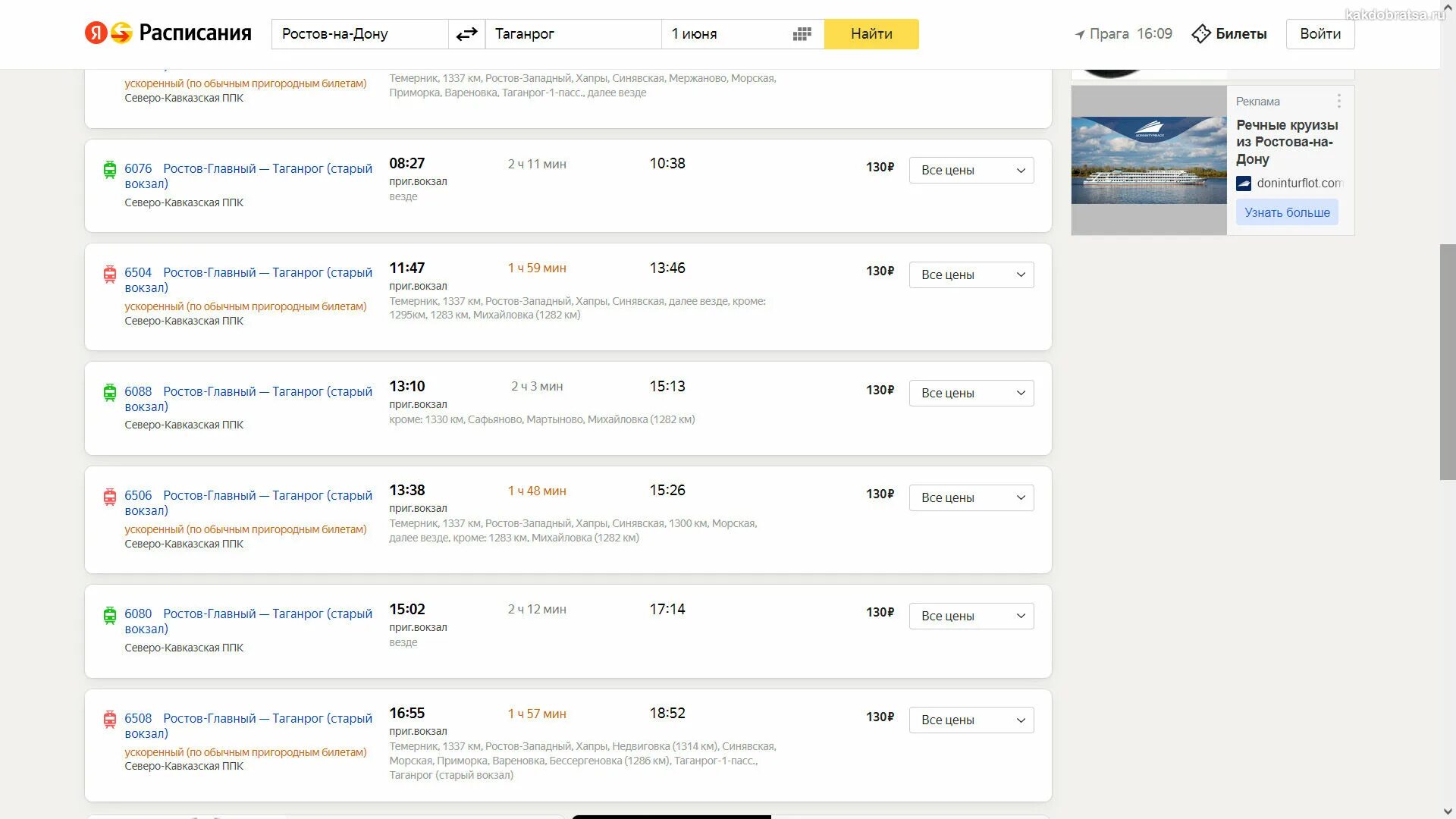Click the train icon for route 6506
This screenshot has height=819, width=1456.
(x=108, y=496)
